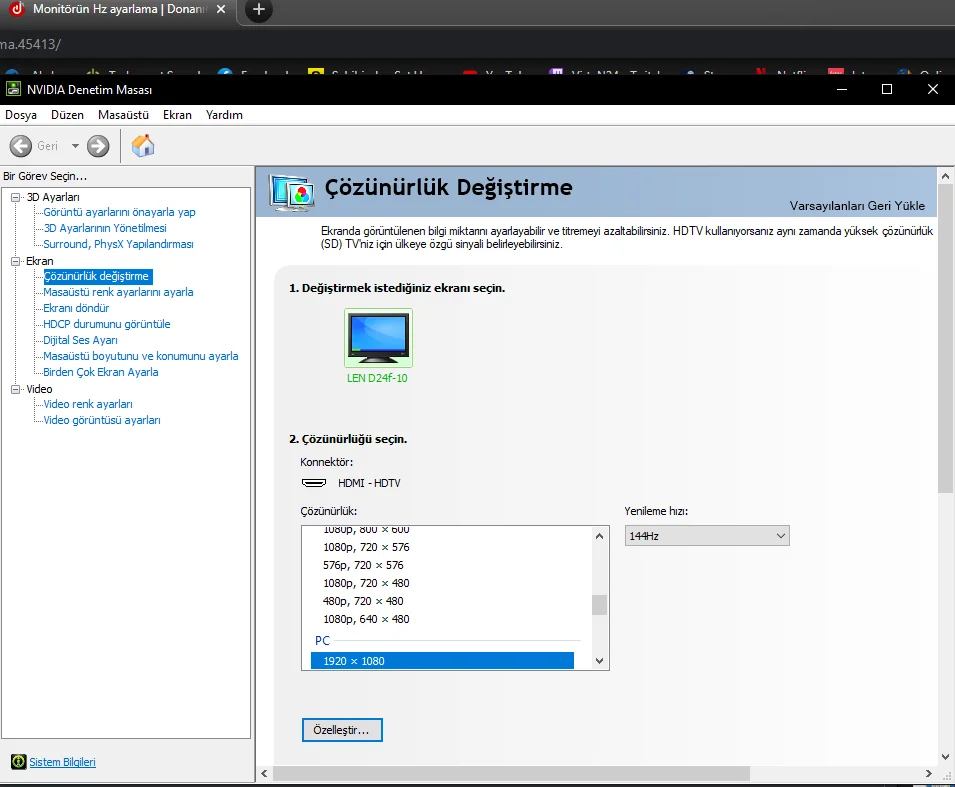Select the Monitörün Hz ayarlama browser tab
The image size is (955, 787).
(x=116, y=10)
